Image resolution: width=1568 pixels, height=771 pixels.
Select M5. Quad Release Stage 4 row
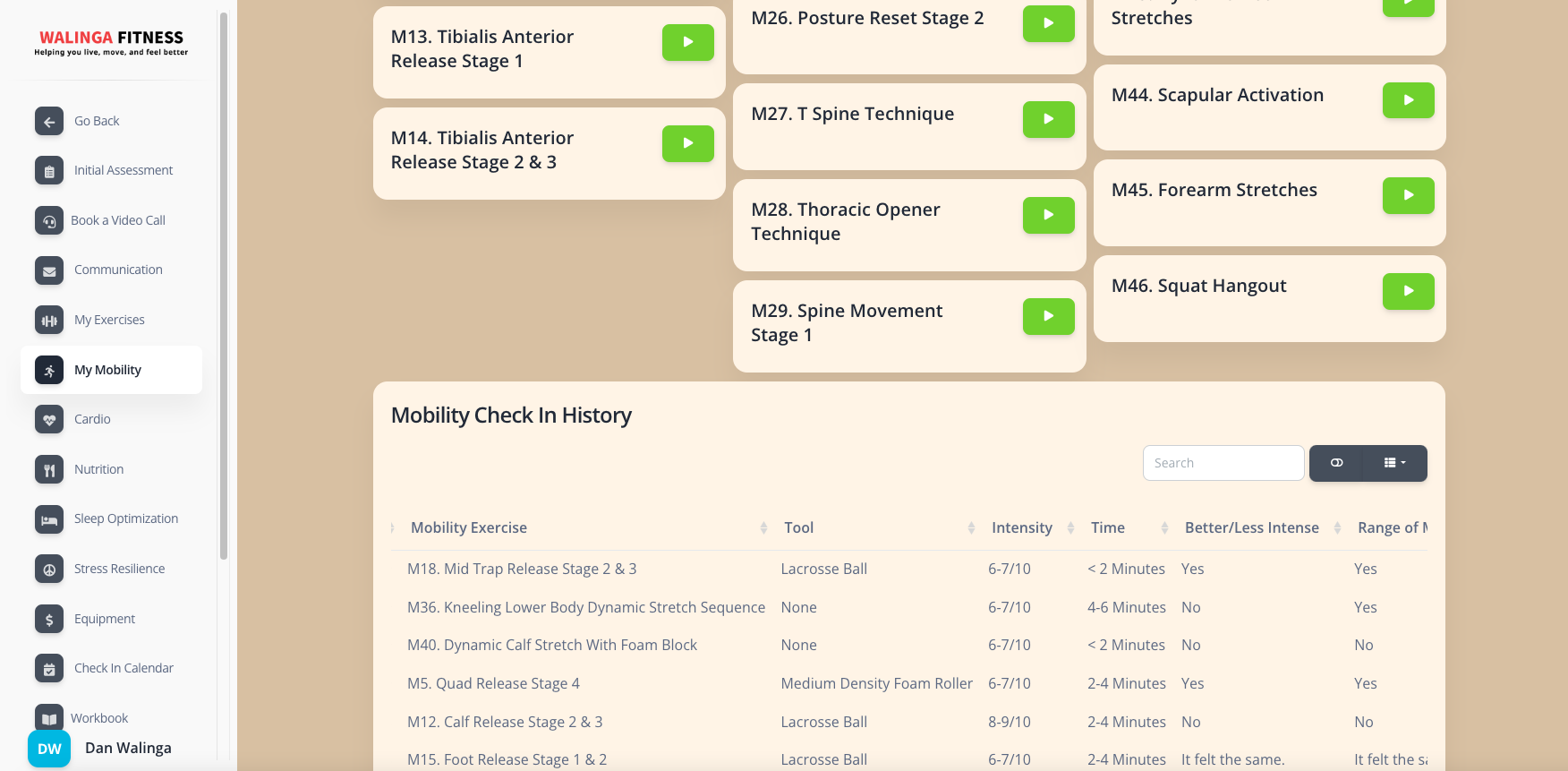(x=909, y=683)
